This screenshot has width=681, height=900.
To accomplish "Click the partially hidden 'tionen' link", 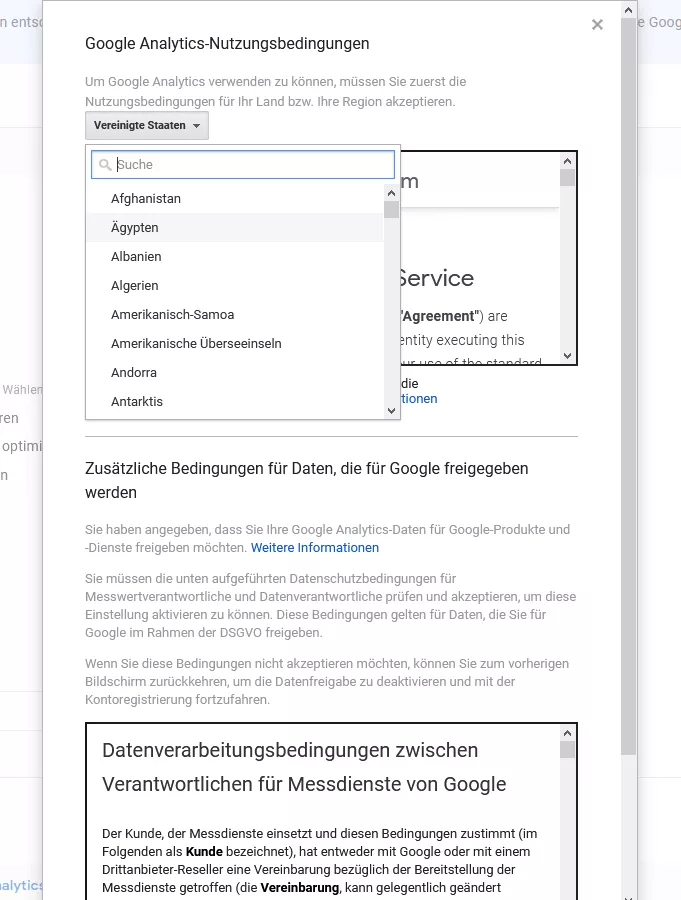I will (419, 398).
